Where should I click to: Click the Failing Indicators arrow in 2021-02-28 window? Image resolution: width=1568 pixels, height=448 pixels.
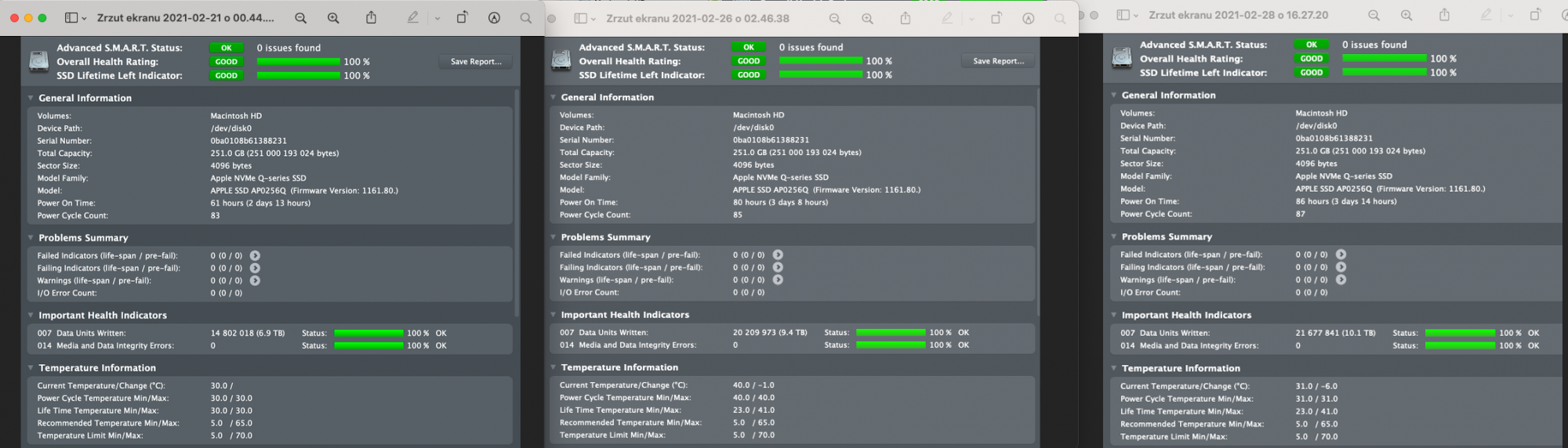(1341, 267)
